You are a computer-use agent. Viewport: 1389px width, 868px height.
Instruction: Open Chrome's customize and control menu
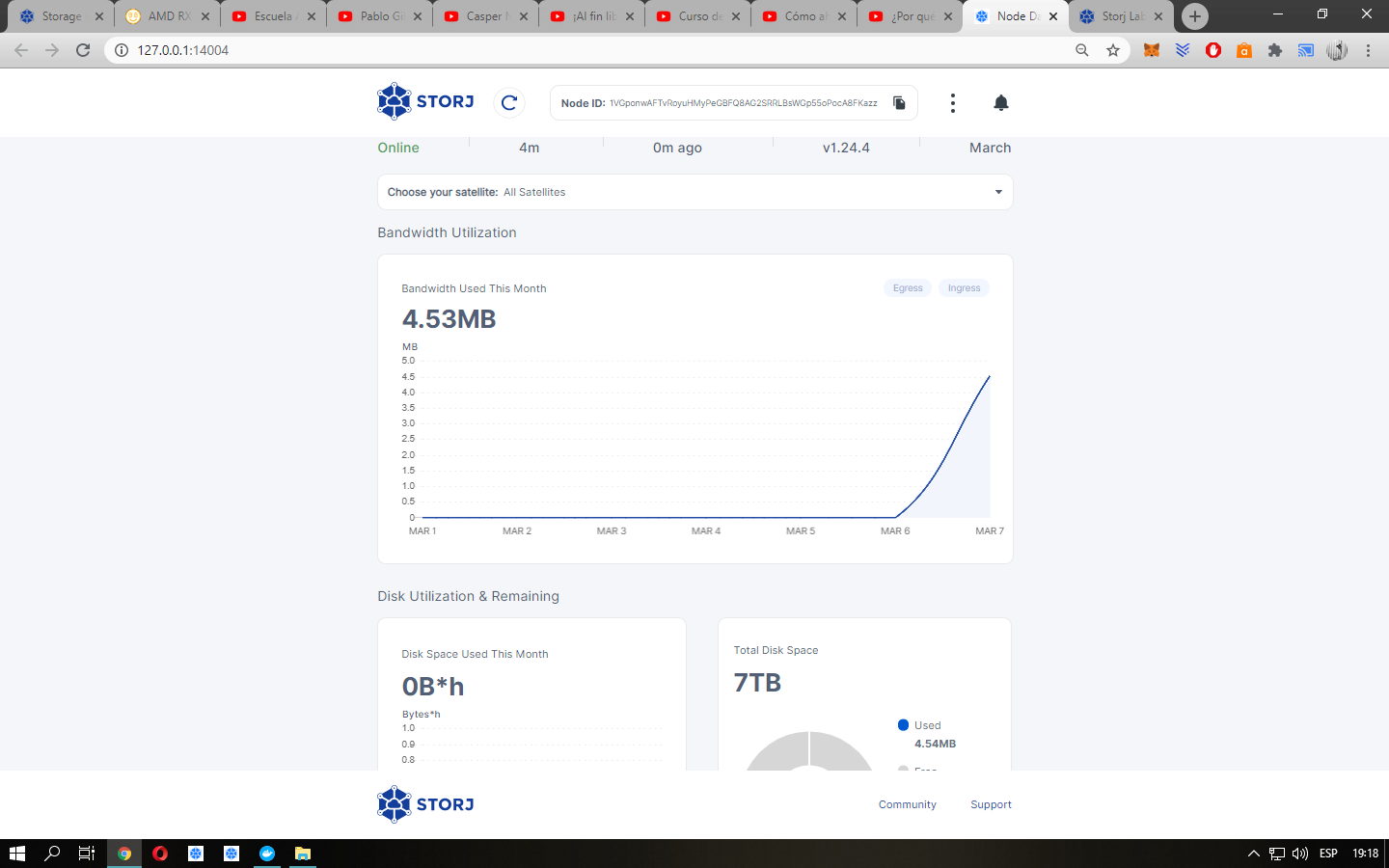tap(1368, 50)
